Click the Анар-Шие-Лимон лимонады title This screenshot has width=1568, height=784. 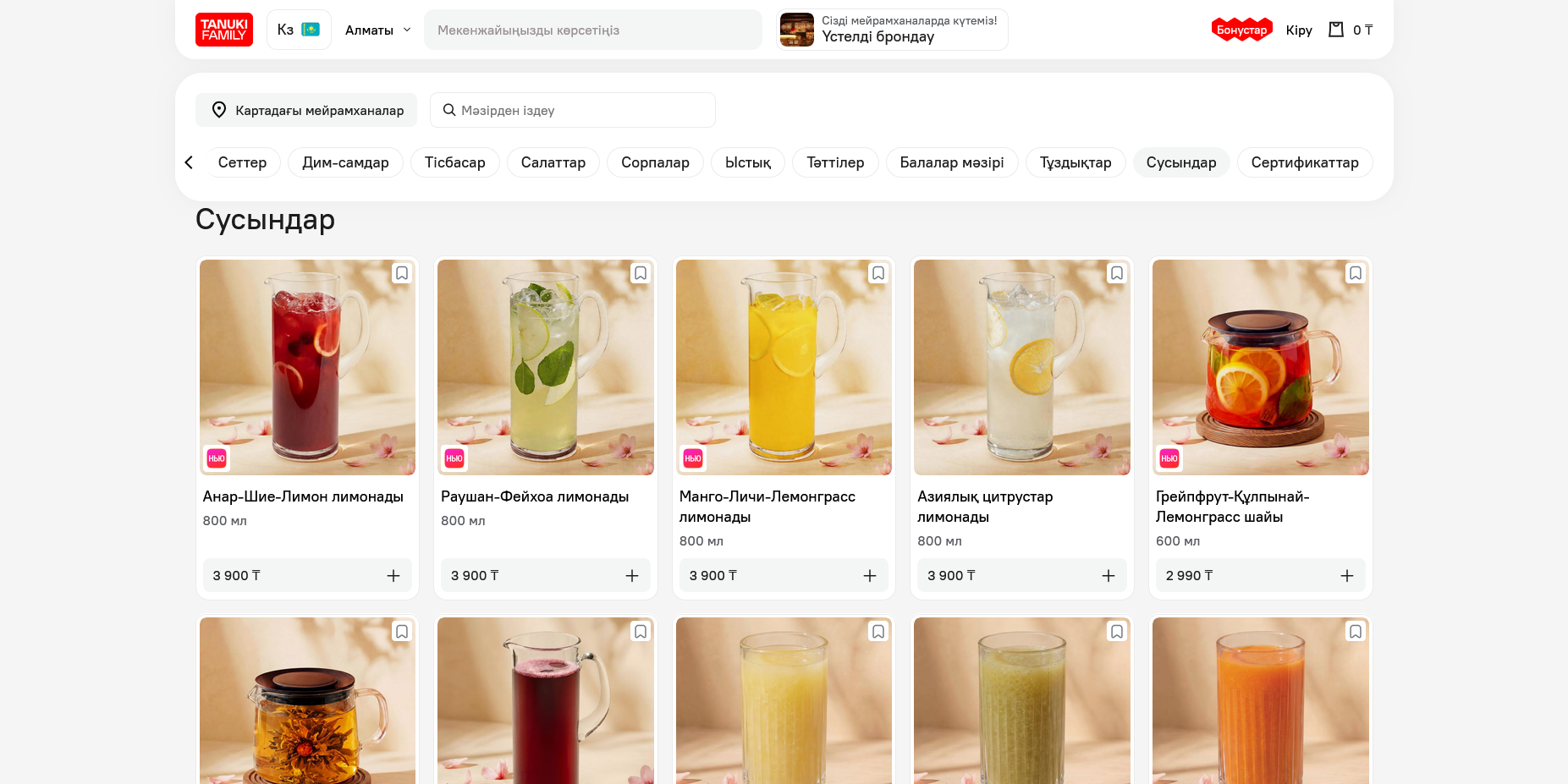303,496
